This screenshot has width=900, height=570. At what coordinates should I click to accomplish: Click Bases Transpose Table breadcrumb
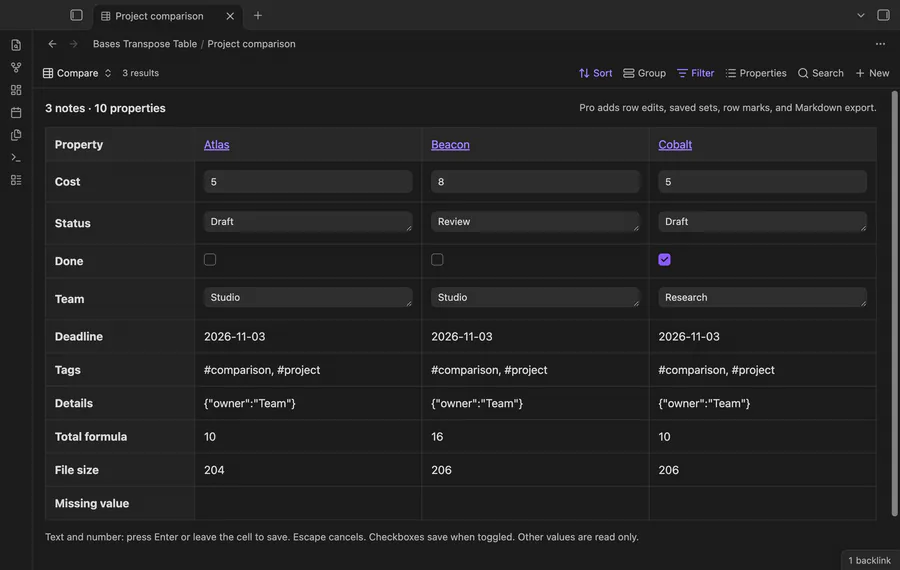[145, 44]
